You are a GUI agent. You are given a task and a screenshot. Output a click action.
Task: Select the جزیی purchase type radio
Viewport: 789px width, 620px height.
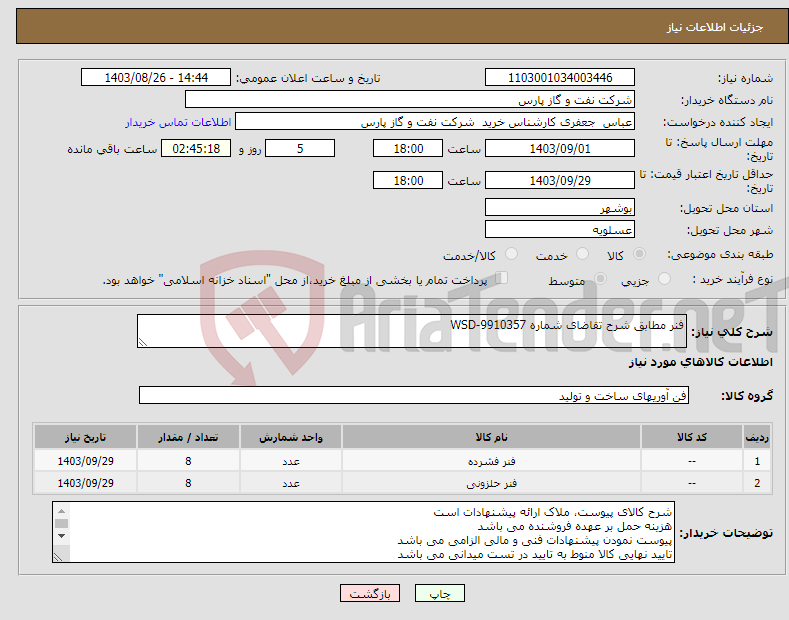(x=664, y=278)
